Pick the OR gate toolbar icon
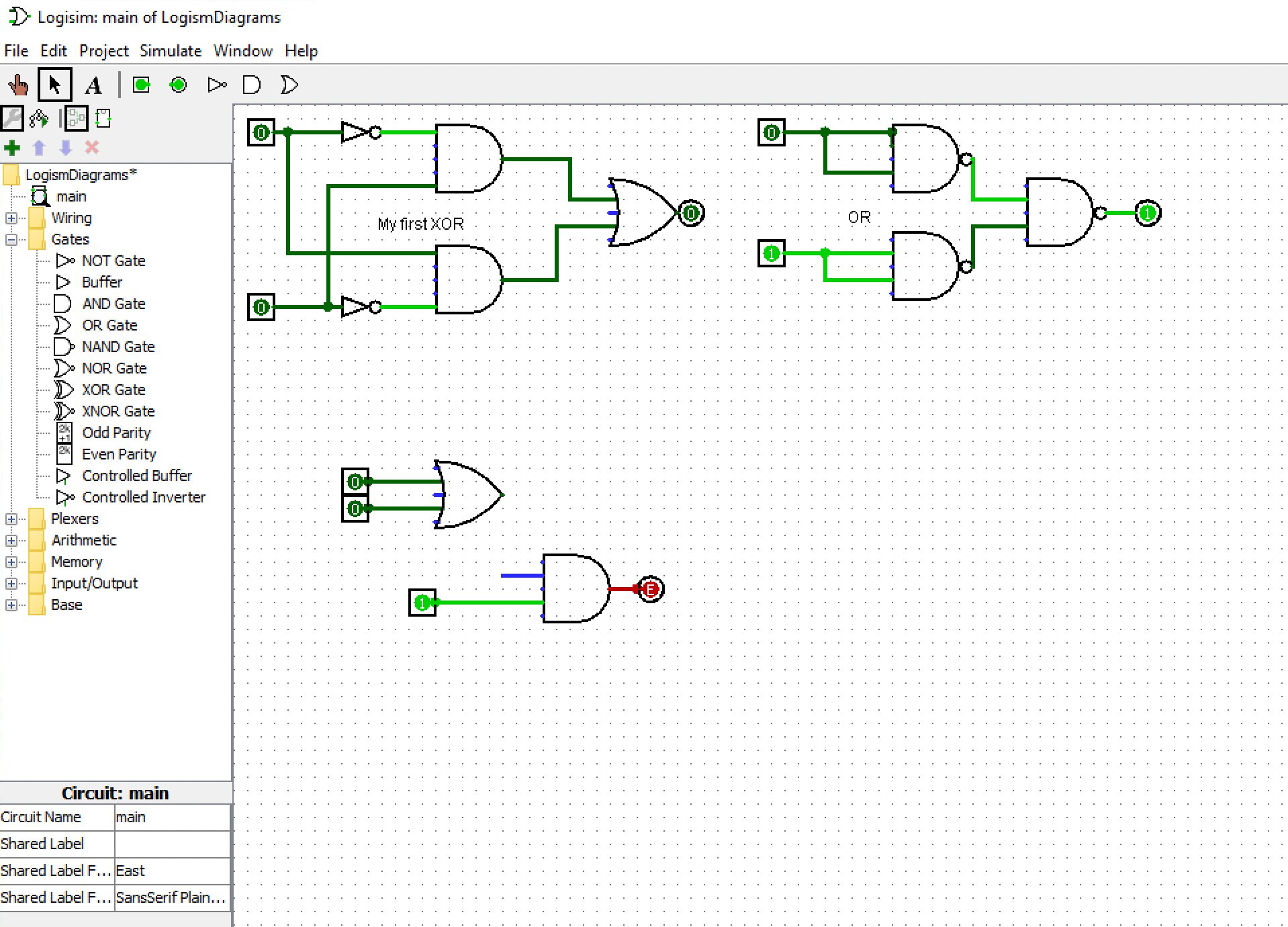The height and width of the screenshot is (927, 1288). click(x=289, y=85)
